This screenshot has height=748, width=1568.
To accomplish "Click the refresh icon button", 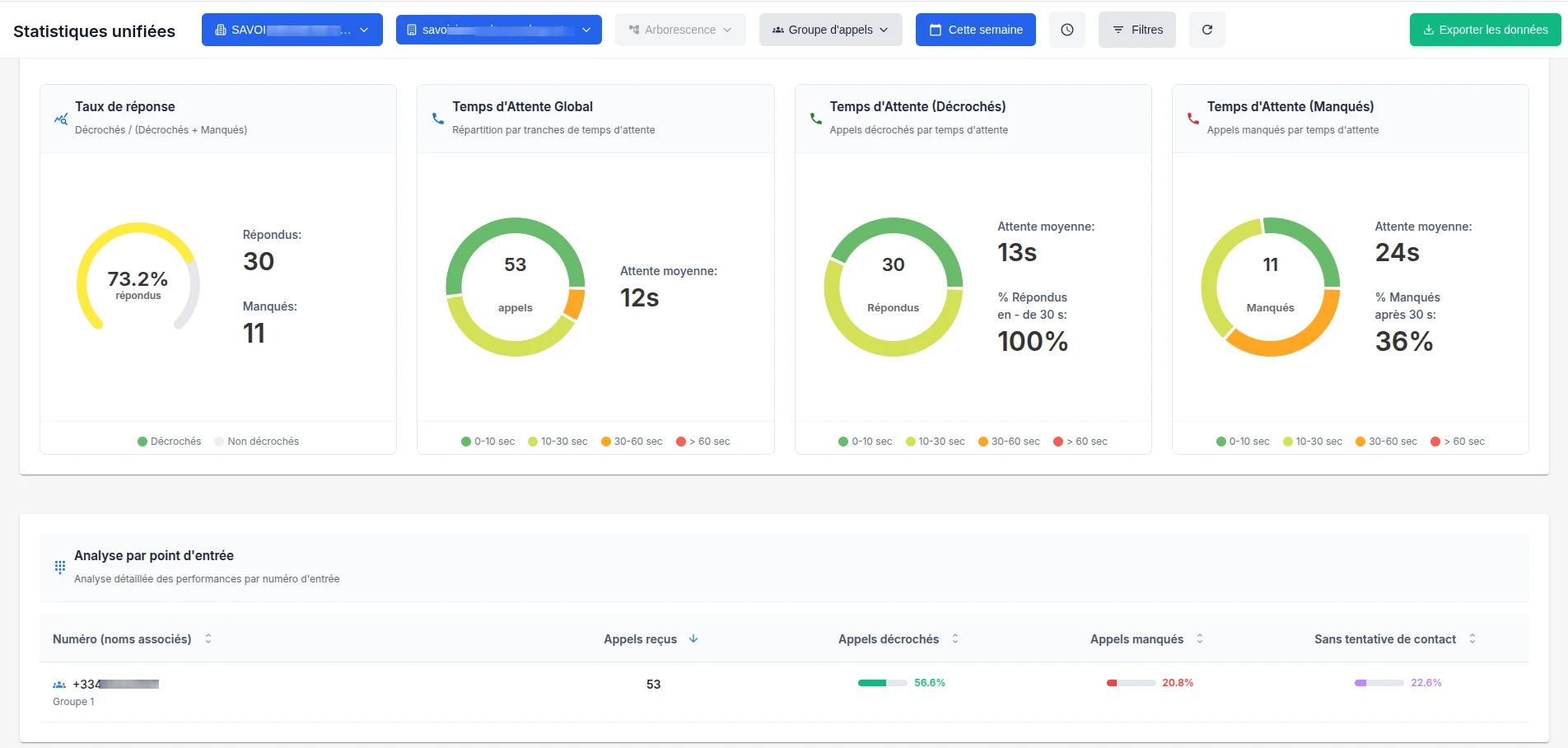I will click(x=1206, y=30).
